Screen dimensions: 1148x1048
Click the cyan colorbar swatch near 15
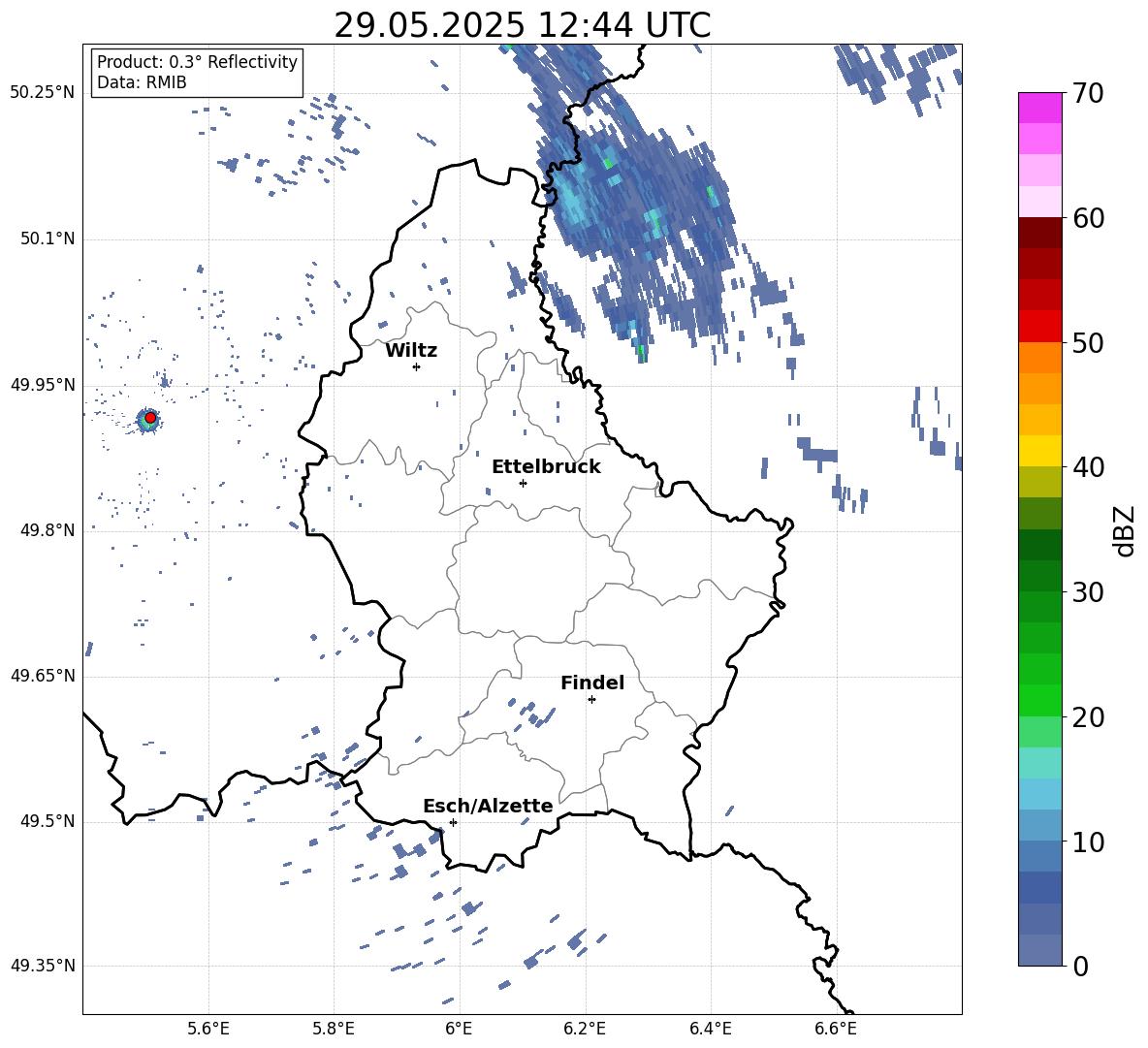coord(1039,763)
